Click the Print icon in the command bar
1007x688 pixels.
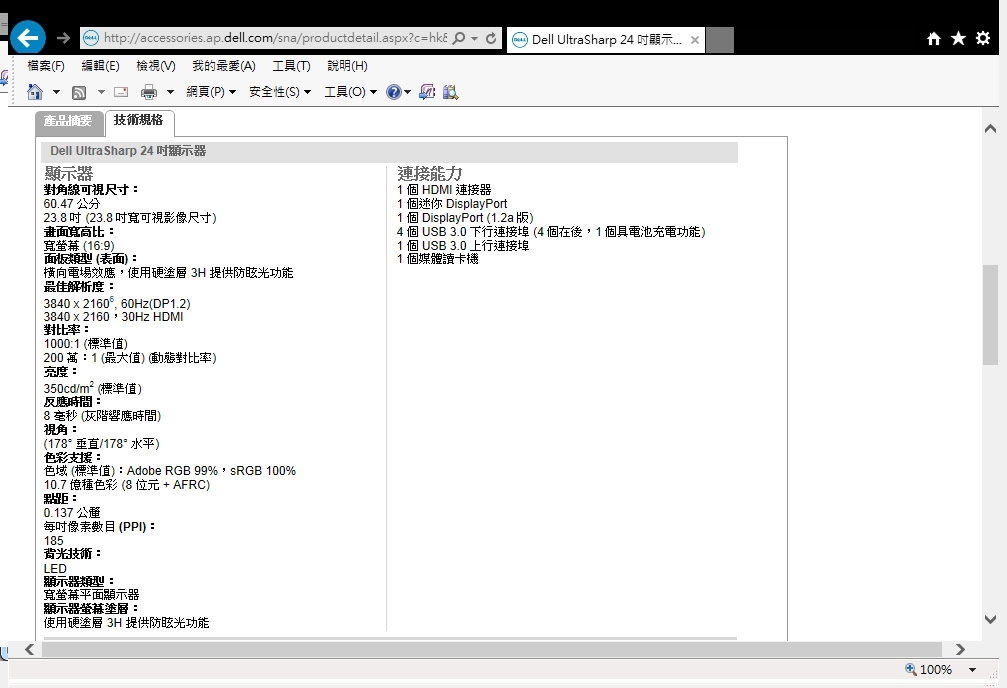[148, 93]
